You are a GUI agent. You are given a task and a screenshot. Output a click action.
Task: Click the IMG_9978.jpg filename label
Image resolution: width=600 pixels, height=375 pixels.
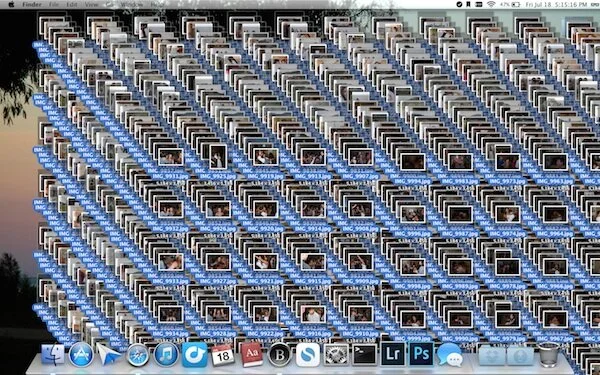click(x=507, y=286)
